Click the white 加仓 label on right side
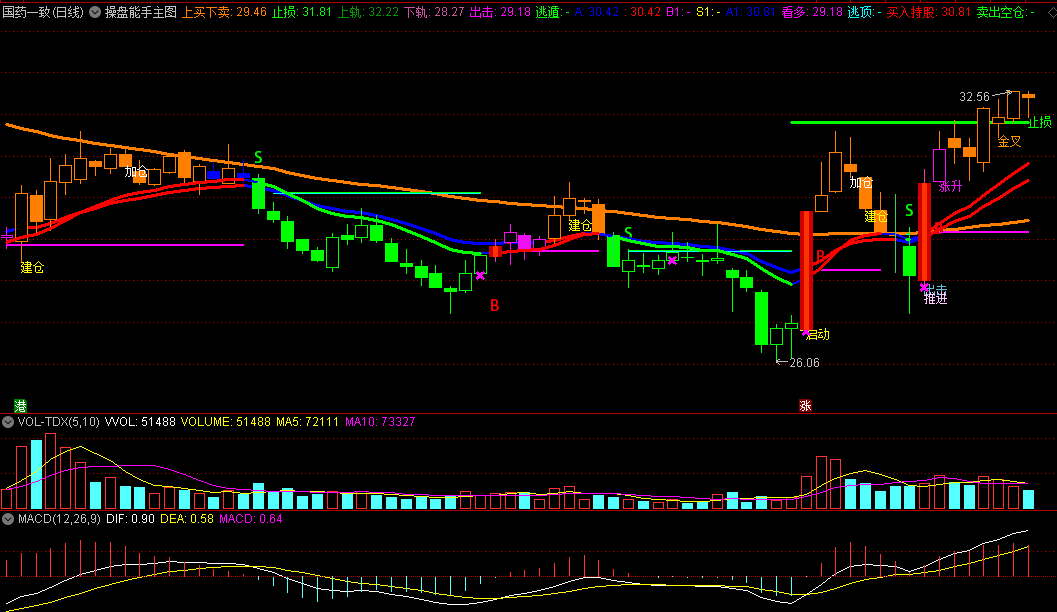Image resolution: width=1057 pixels, height=612 pixels. (862, 183)
